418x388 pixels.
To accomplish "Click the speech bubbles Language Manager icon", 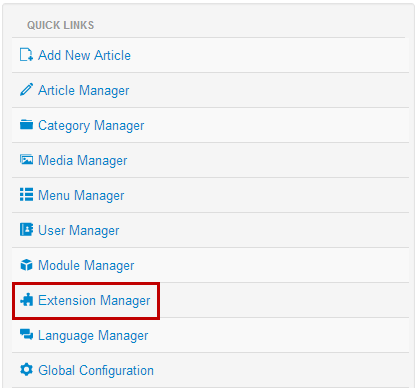I will [26, 334].
